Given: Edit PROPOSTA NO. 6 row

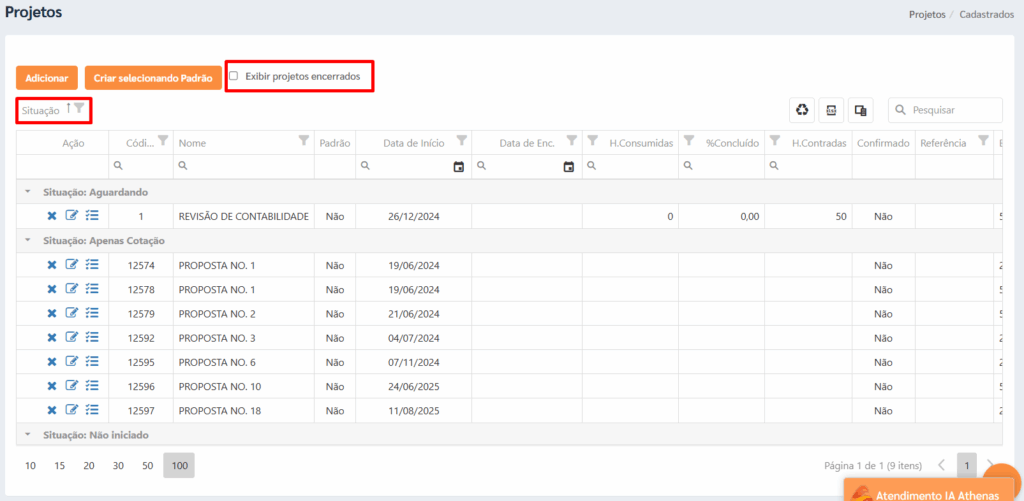Looking at the screenshot, I should pos(72,361).
